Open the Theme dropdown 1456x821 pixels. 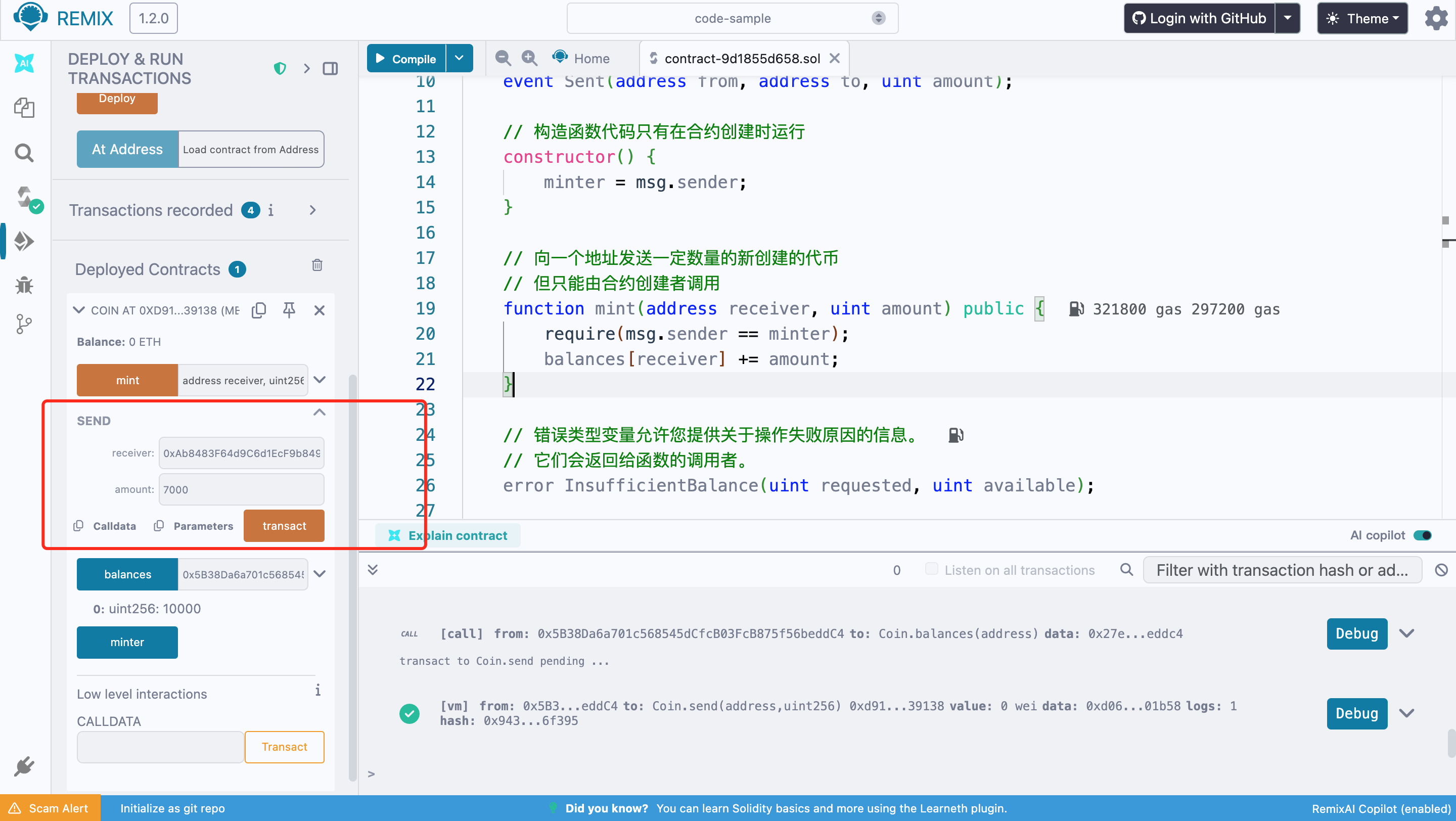click(1362, 19)
